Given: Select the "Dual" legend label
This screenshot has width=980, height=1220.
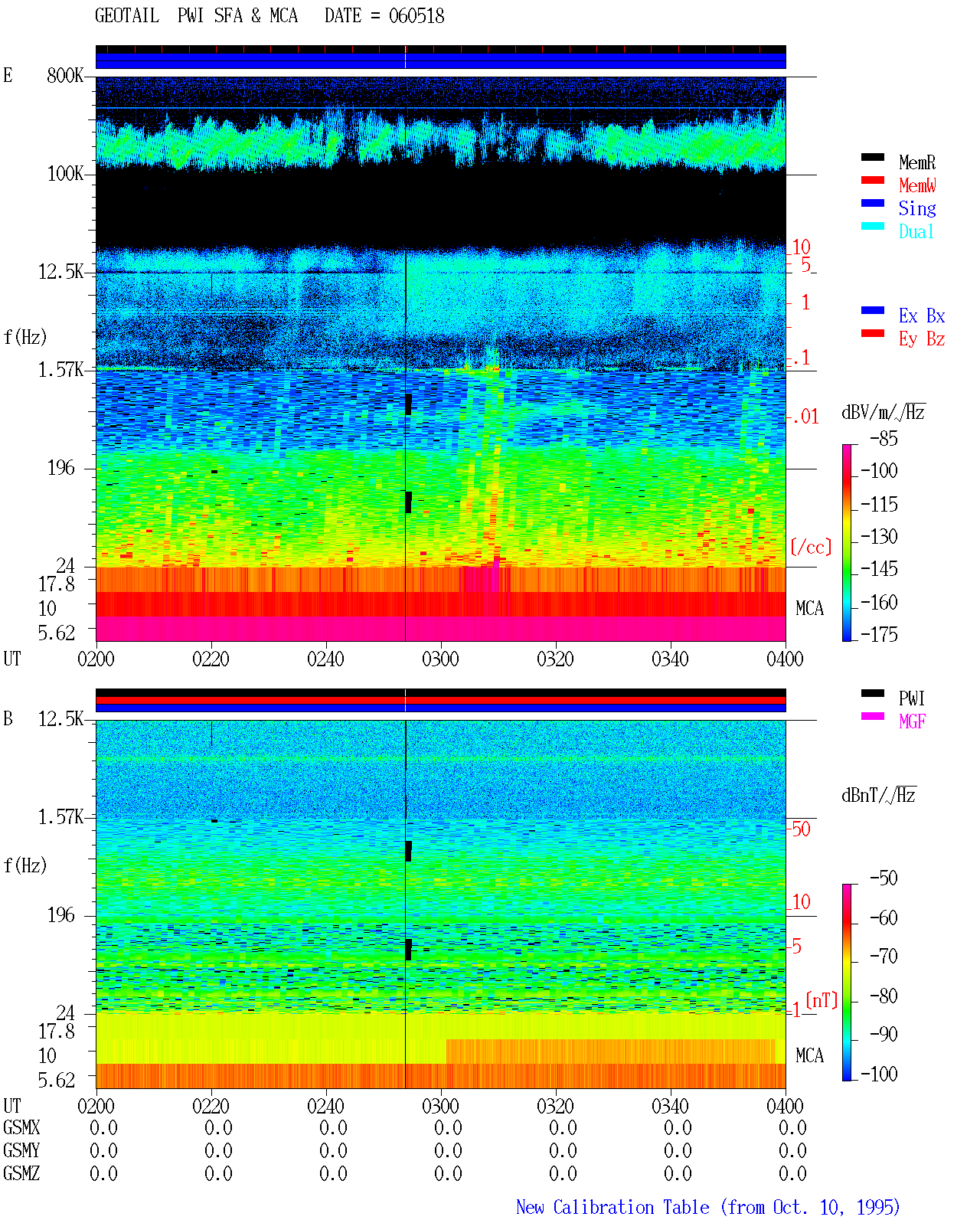Looking at the screenshot, I should (917, 231).
